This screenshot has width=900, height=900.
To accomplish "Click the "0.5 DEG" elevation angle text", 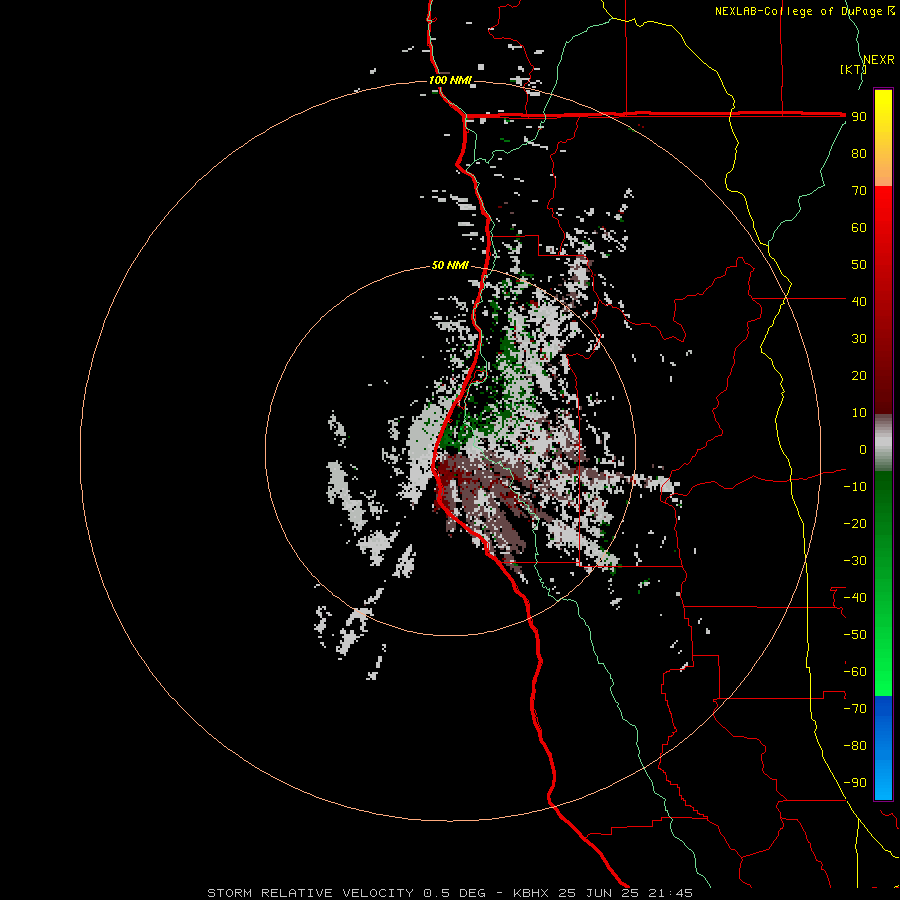I will point(454,893).
